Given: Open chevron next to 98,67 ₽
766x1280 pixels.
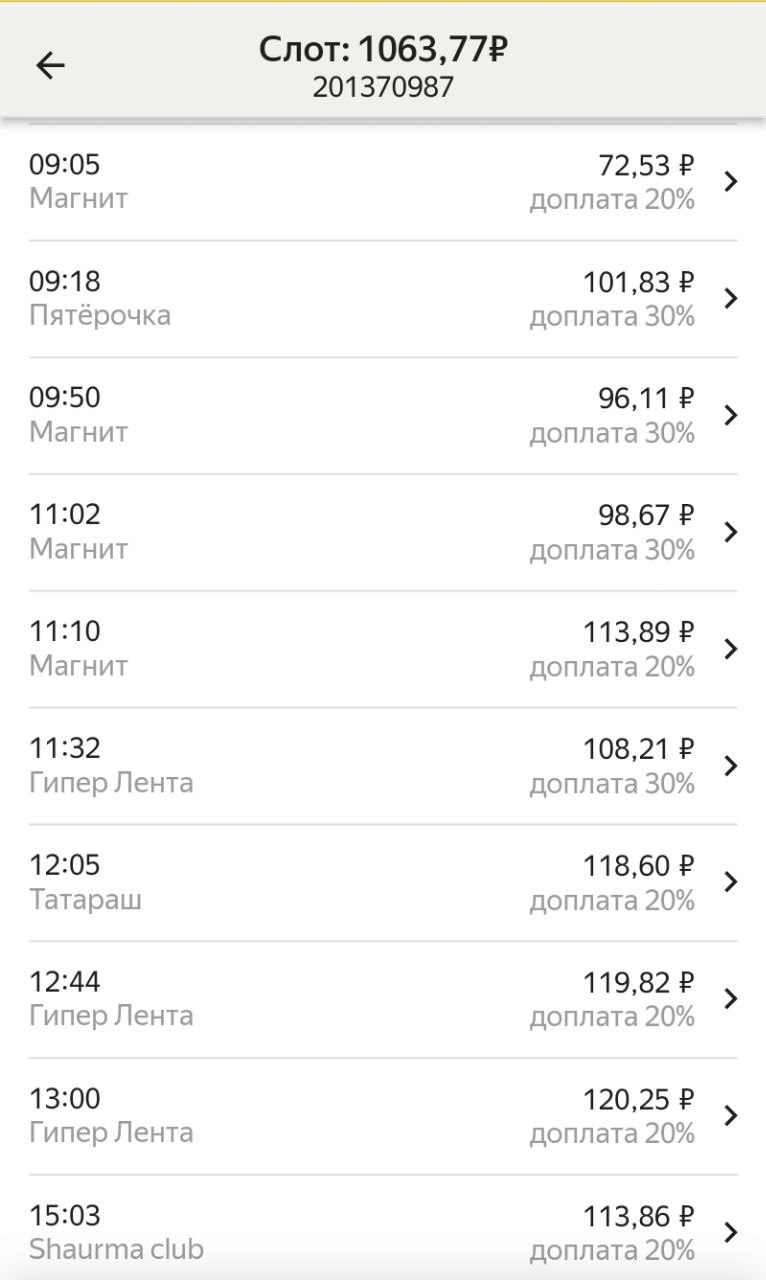Looking at the screenshot, I should (731, 532).
